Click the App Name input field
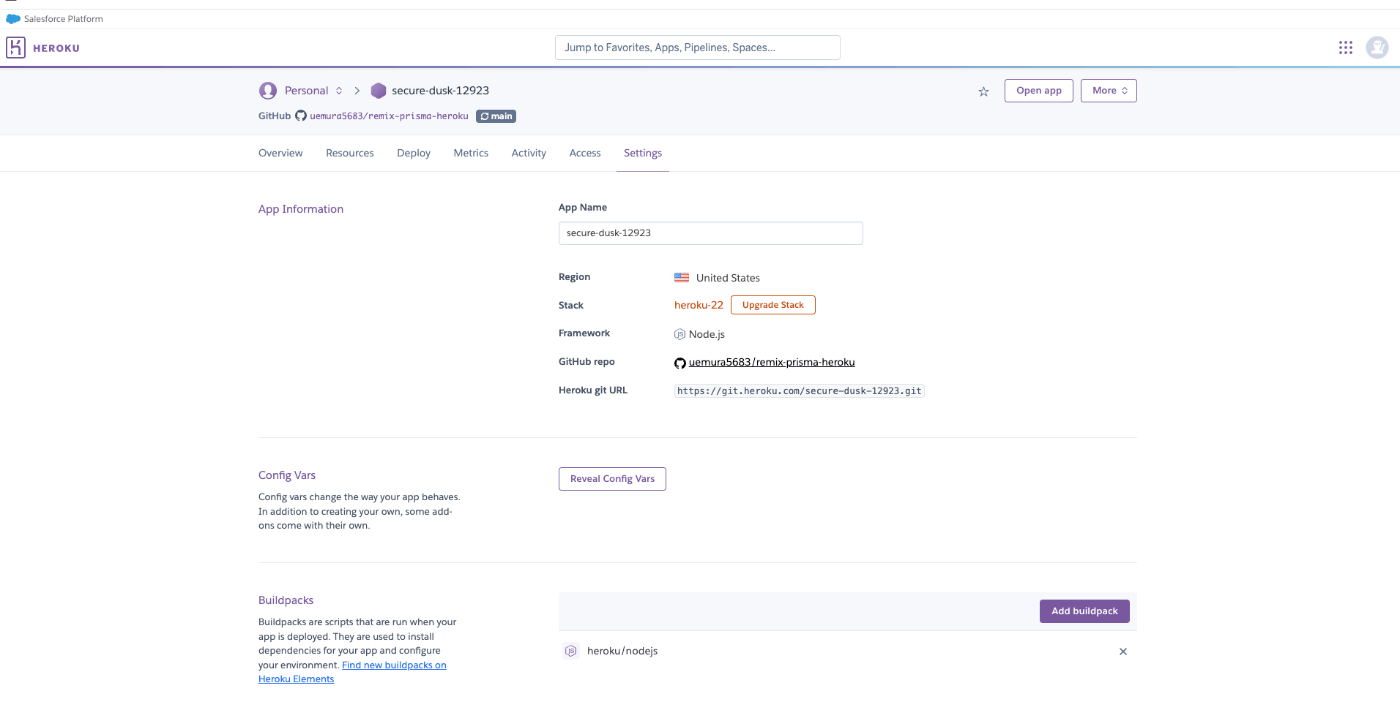The height and width of the screenshot is (710, 1400). pyautogui.click(x=710, y=233)
